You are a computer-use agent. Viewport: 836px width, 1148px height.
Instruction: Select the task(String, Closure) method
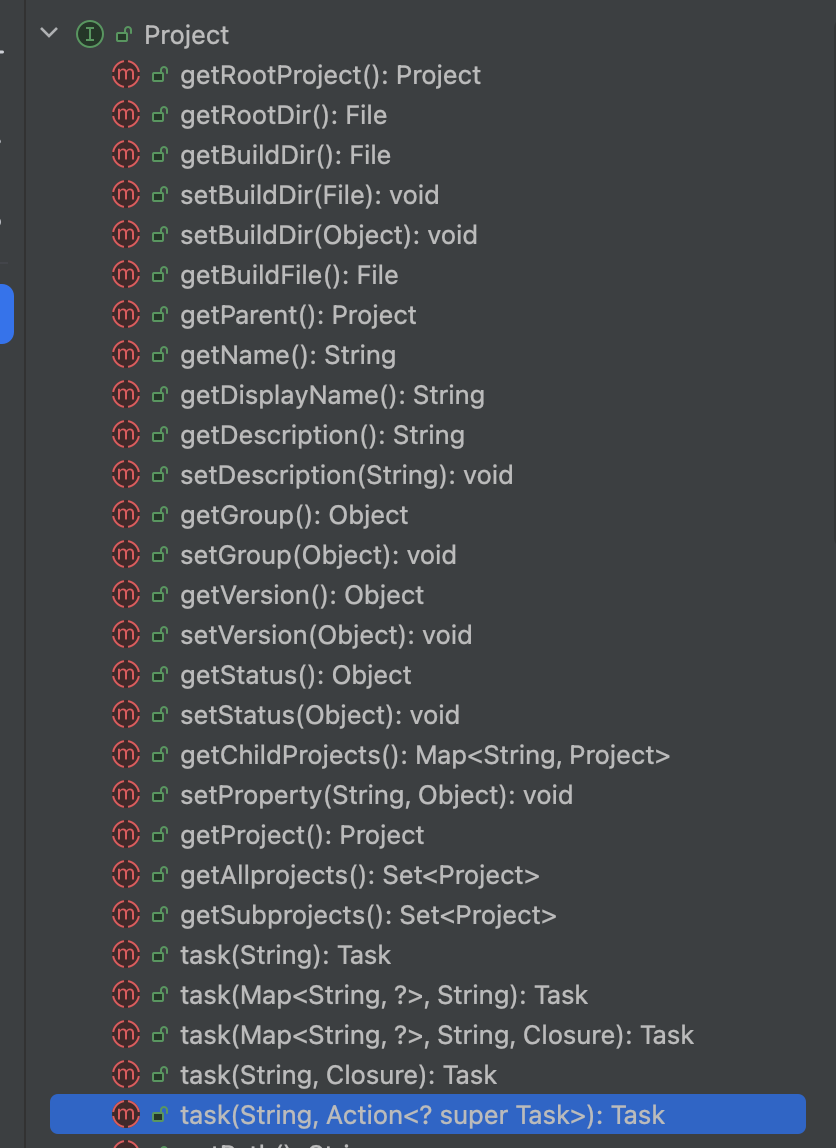coord(338,1074)
